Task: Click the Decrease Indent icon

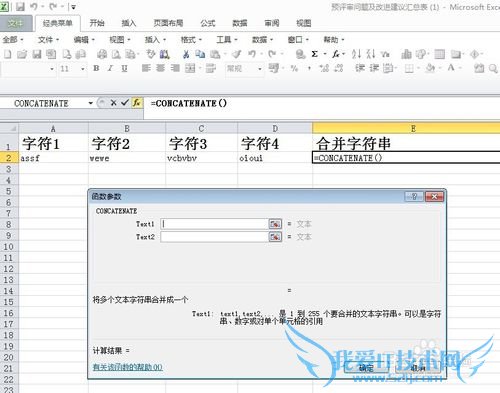Action: coord(360,68)
